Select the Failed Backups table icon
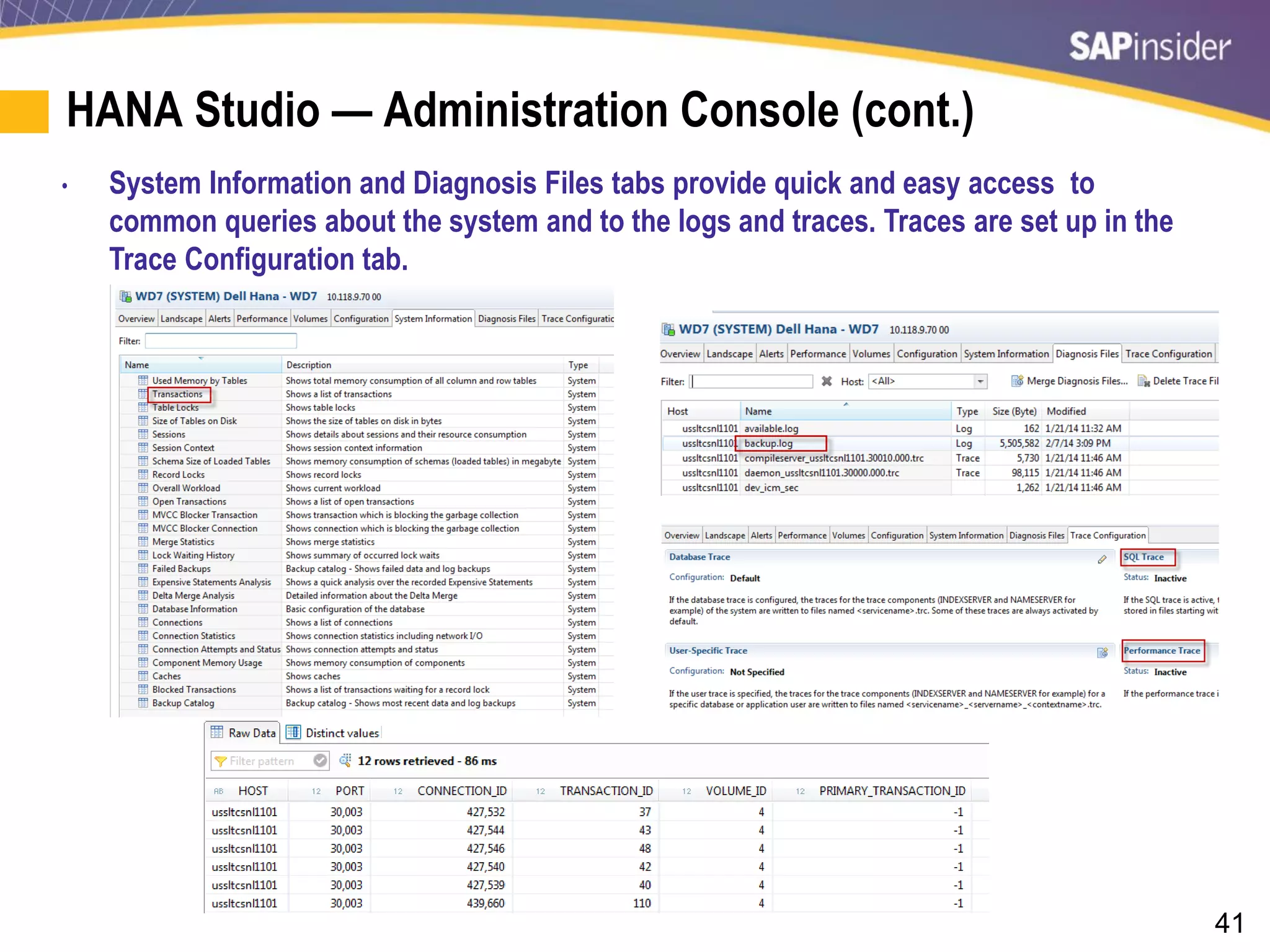The width and height of the screenshot is (1270, 952). 143,569
